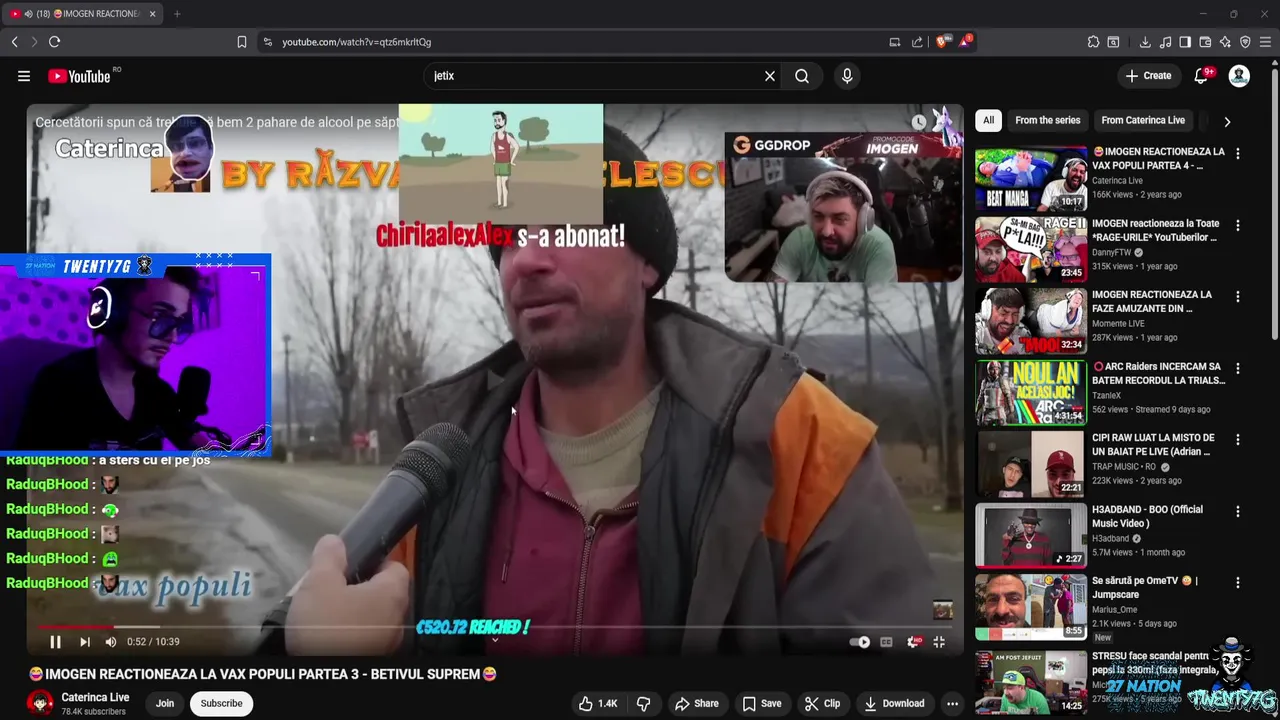This screenshot has height=720, width=1280.
Task: Open the Brave Wallet icon
Action: click(1205, 42)
